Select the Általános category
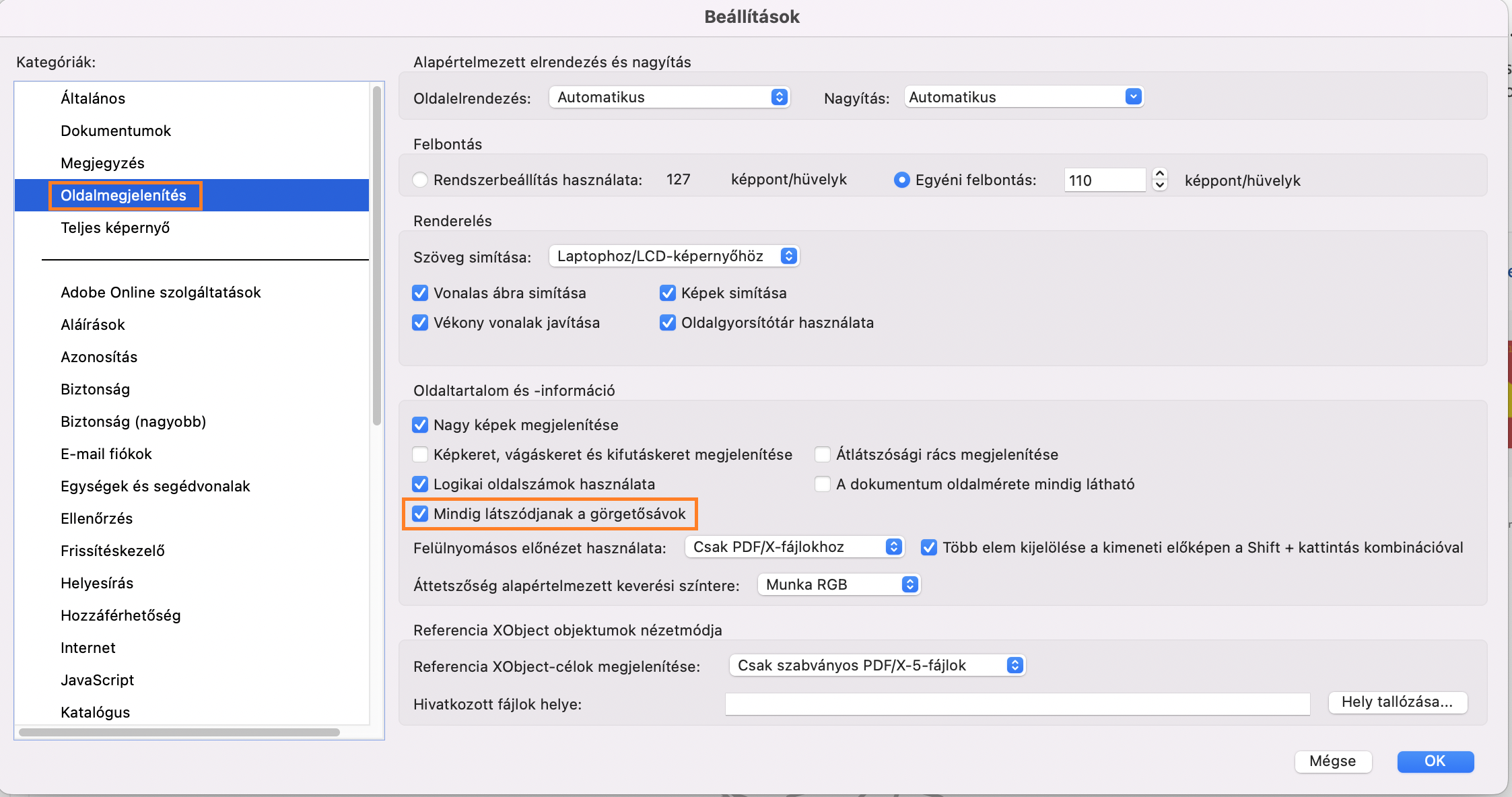 (x=93, y=98)
